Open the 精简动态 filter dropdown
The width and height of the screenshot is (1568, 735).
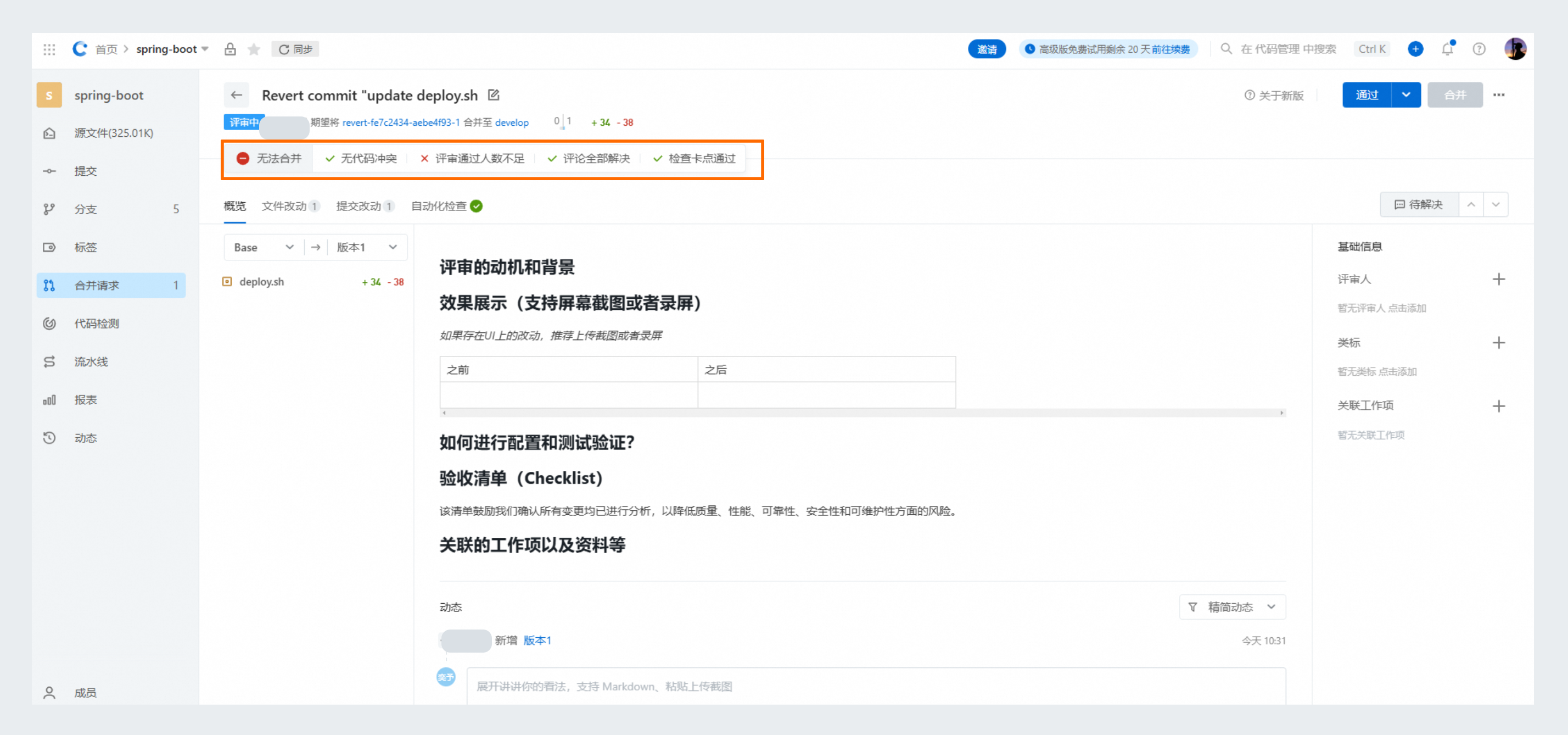pyautogui.click(x=1233, y=607)
